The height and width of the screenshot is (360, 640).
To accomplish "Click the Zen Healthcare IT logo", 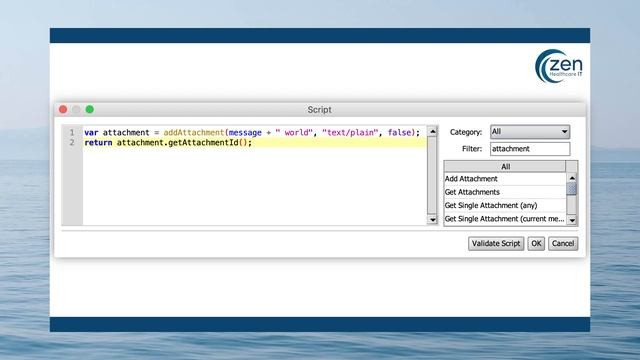I will point(558,67).
